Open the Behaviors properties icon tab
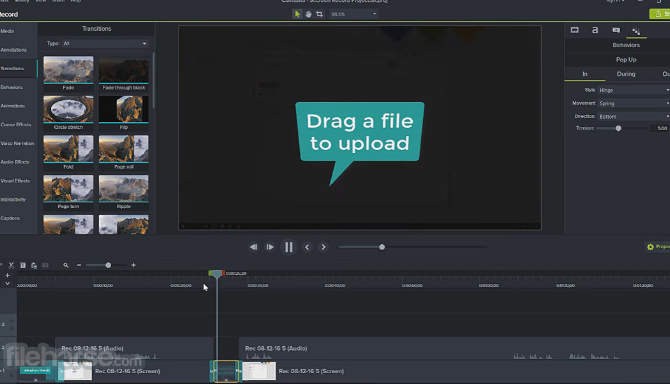Image resolution: width=670 pixels, height=384 pixels. point(636,31)
